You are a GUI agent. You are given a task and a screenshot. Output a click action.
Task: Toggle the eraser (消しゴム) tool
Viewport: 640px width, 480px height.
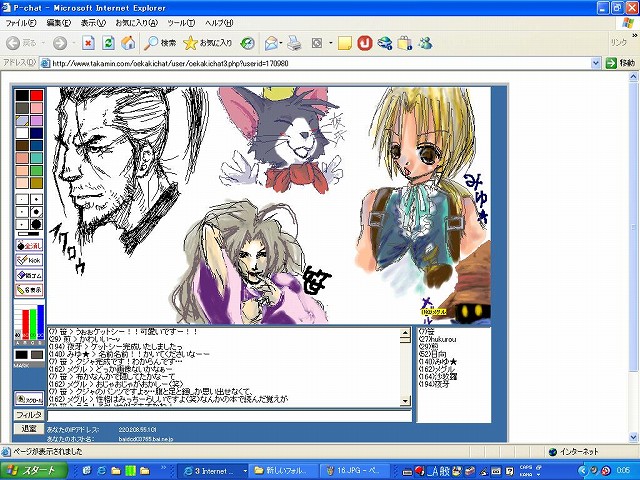pos(29,275)
